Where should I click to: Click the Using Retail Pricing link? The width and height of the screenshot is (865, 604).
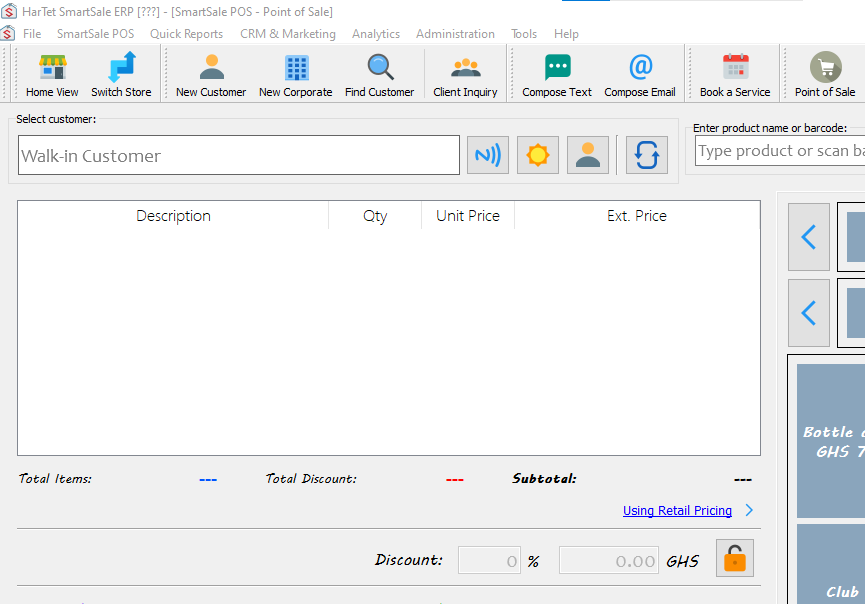[677, 511]
